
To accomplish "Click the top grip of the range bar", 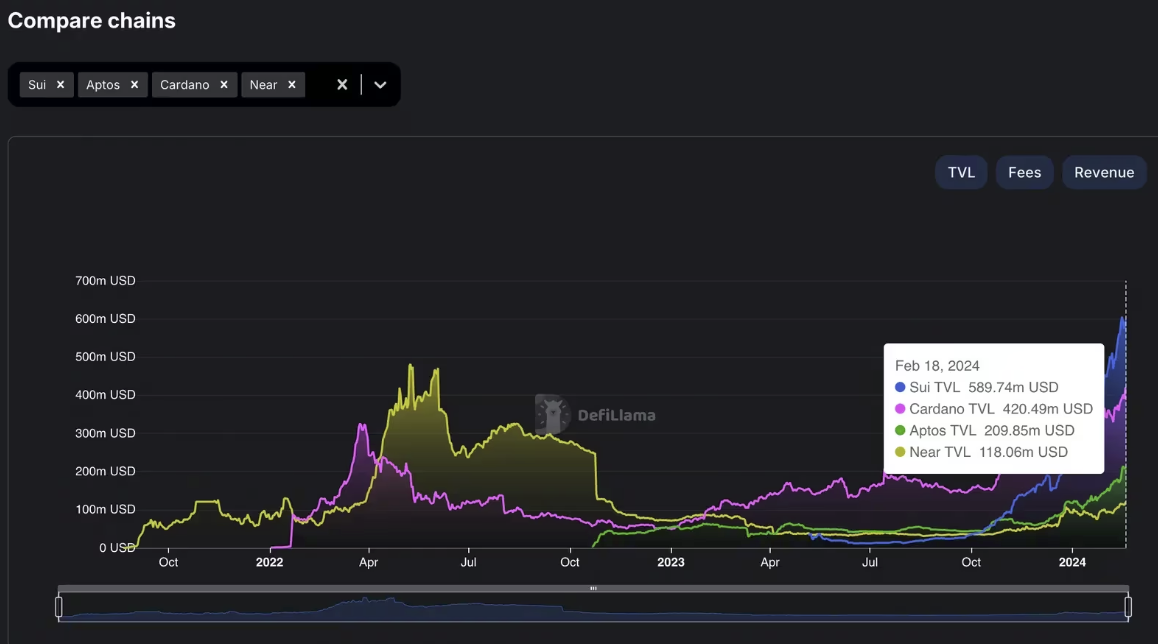I will [593, 588].
